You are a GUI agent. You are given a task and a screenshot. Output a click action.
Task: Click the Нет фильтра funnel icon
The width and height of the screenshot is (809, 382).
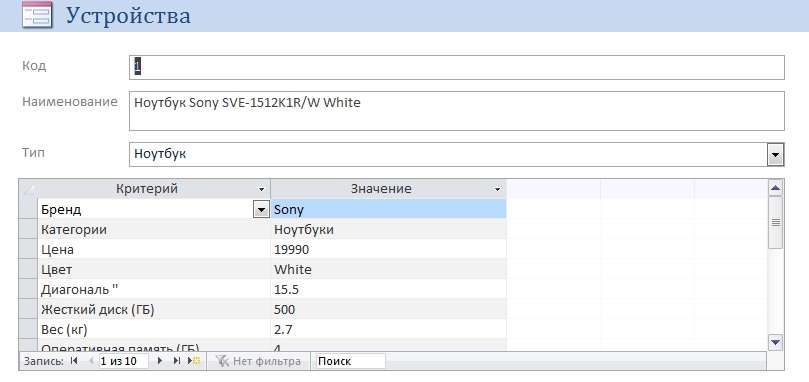pos(222,361)
